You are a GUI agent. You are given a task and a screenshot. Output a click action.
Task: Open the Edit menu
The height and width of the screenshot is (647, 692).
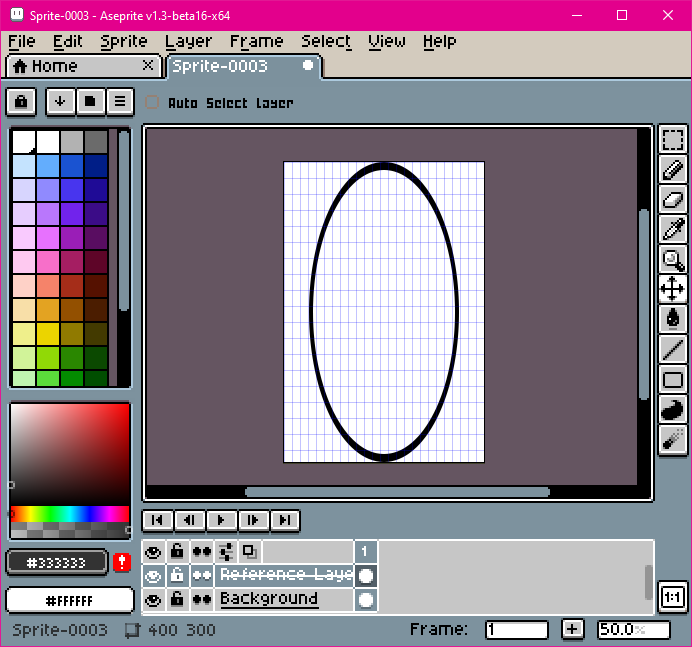(x=68, y=41)
